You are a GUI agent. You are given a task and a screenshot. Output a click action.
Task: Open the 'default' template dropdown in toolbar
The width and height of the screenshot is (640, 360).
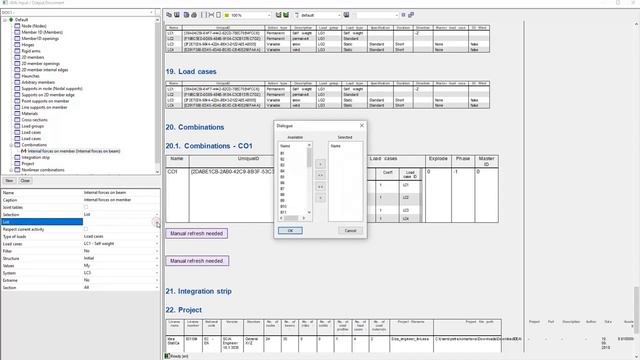coord(339,15)
